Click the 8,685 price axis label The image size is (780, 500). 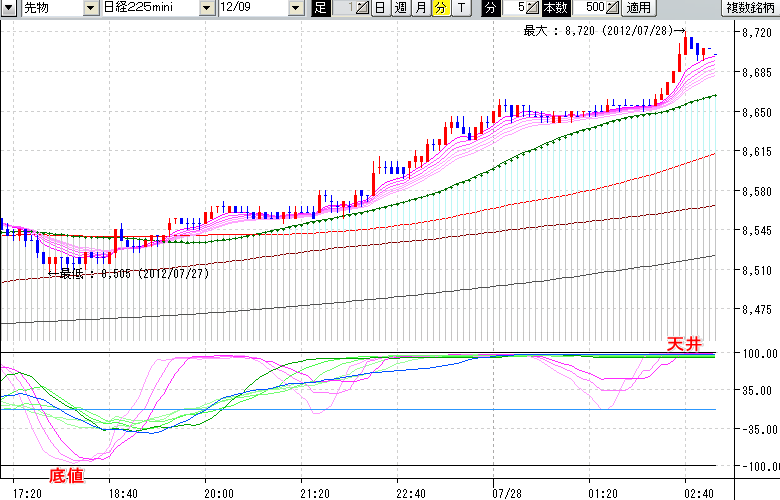point(757,73)
